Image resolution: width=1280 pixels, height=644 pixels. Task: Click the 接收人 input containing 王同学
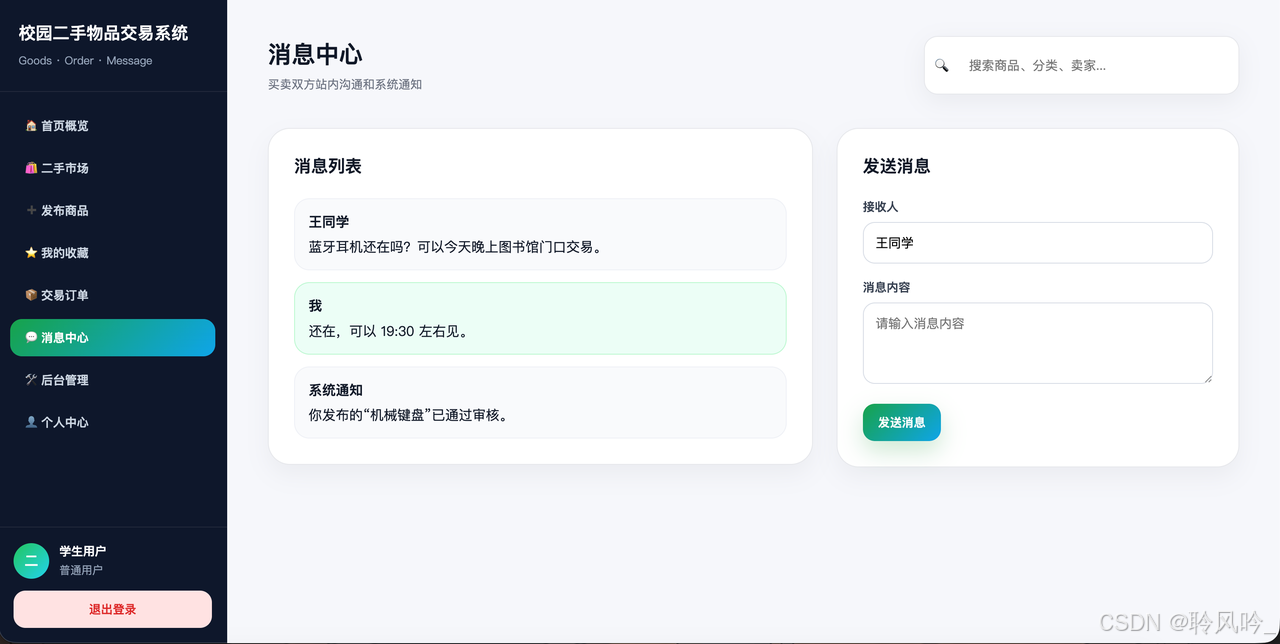pyautogui.click(x=1037, y=243)
